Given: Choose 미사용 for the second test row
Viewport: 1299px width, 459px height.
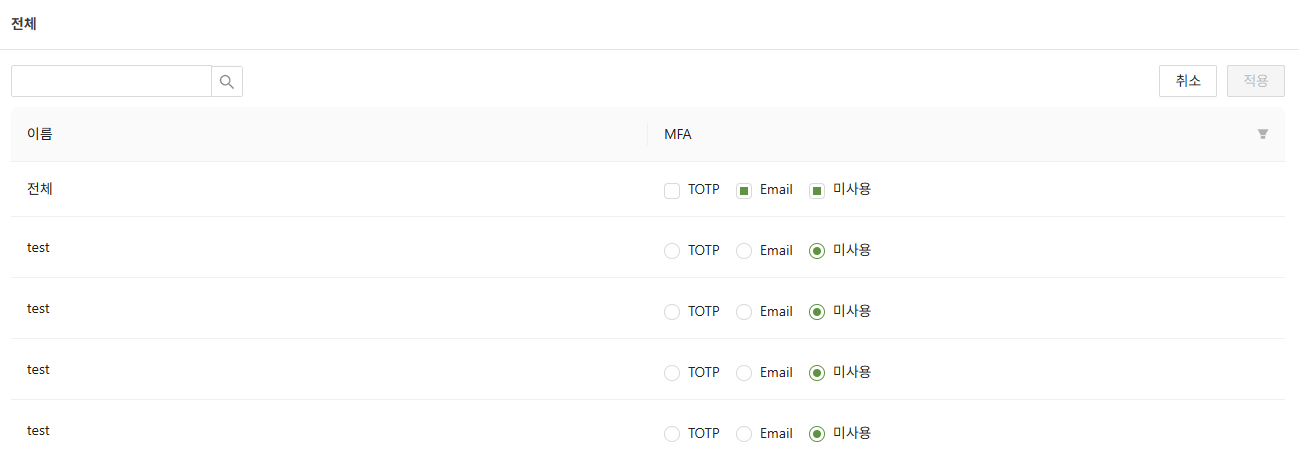Looking at the screenshot, I should point(817,312).
